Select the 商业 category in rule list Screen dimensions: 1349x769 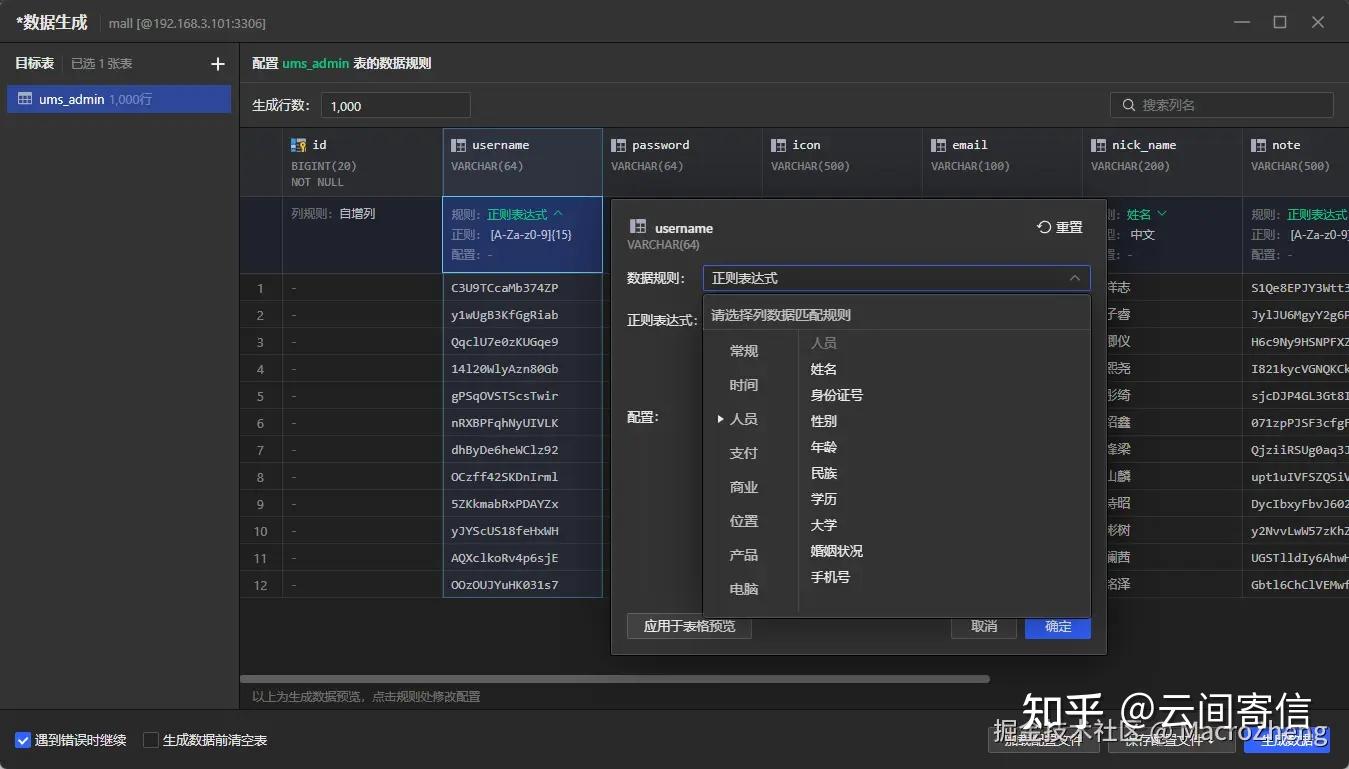(x=744, y=487)
